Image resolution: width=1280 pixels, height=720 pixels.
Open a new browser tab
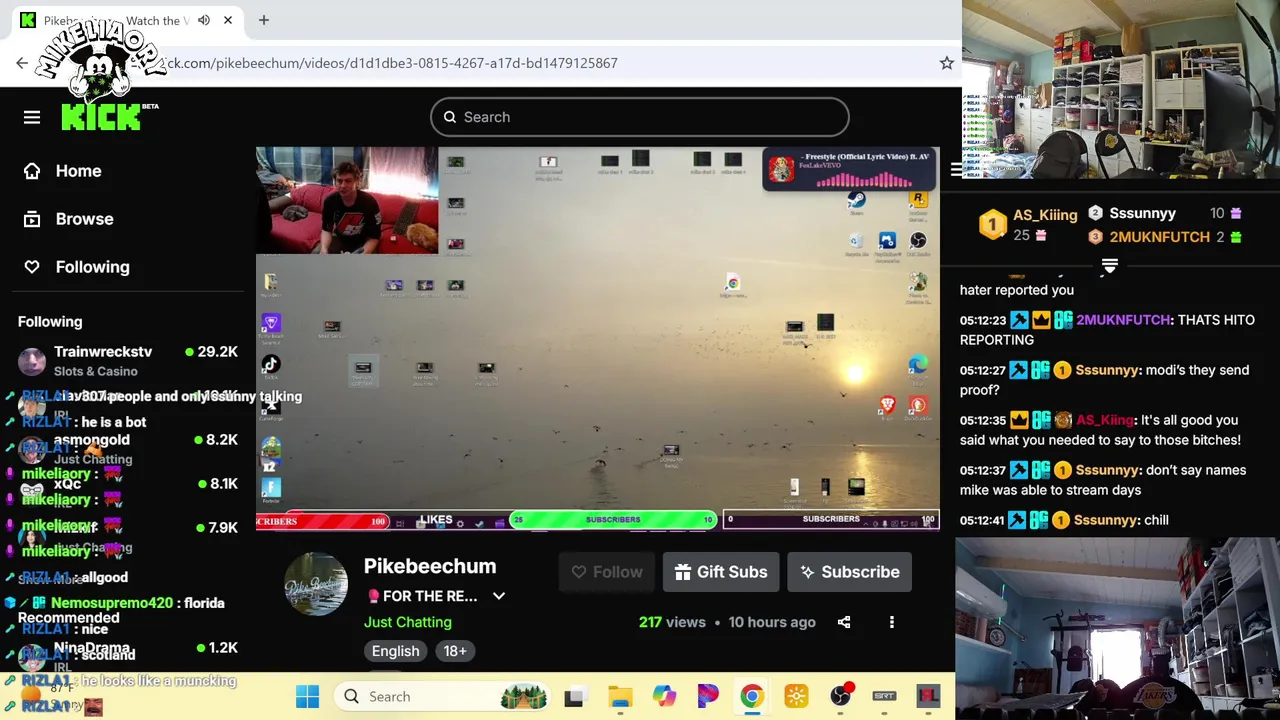264,20
